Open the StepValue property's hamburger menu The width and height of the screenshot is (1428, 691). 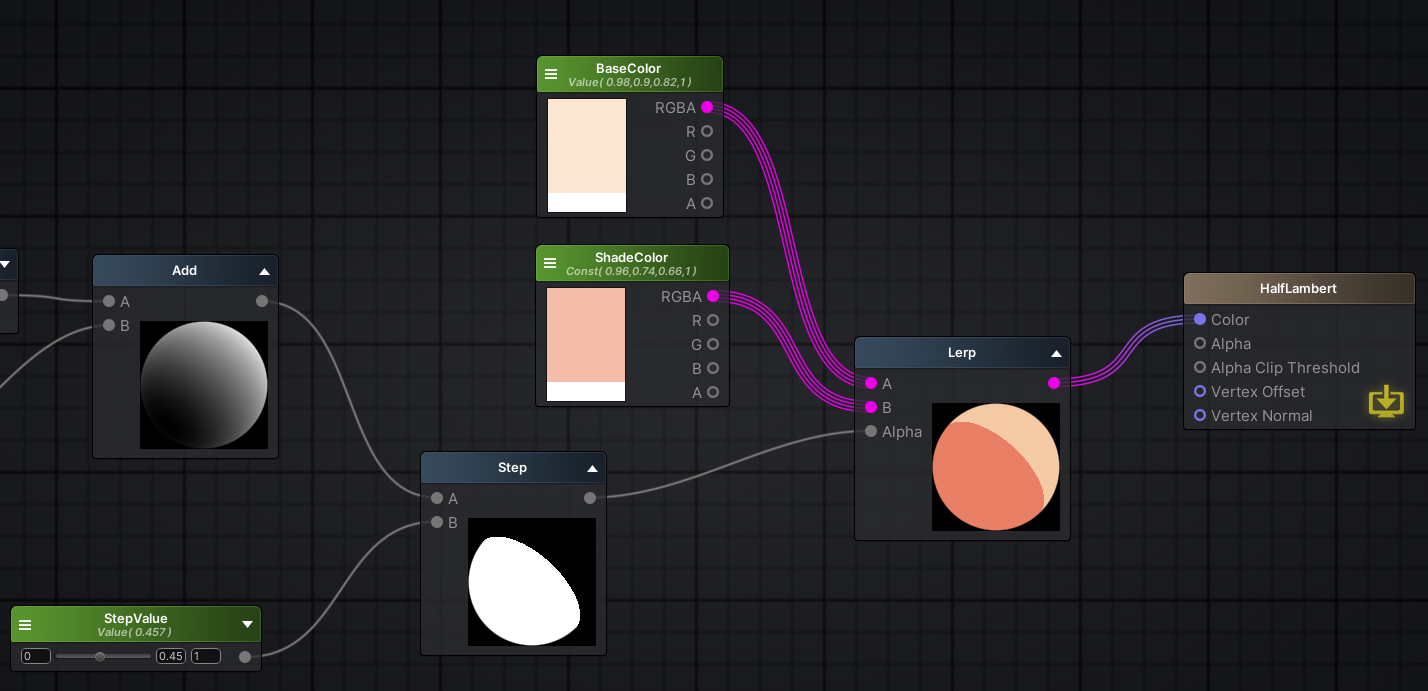24,624
